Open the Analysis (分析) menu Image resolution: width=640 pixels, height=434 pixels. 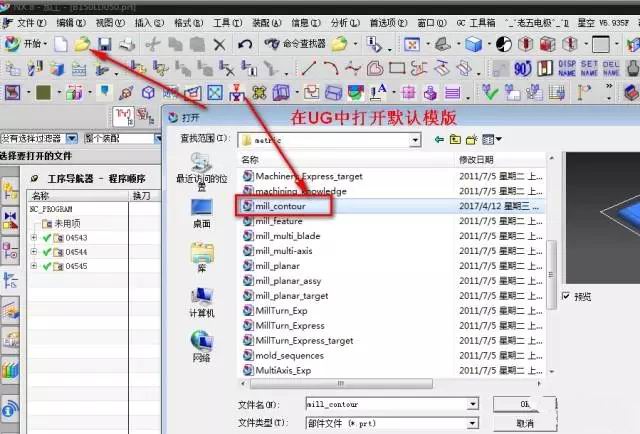point(345,23)
